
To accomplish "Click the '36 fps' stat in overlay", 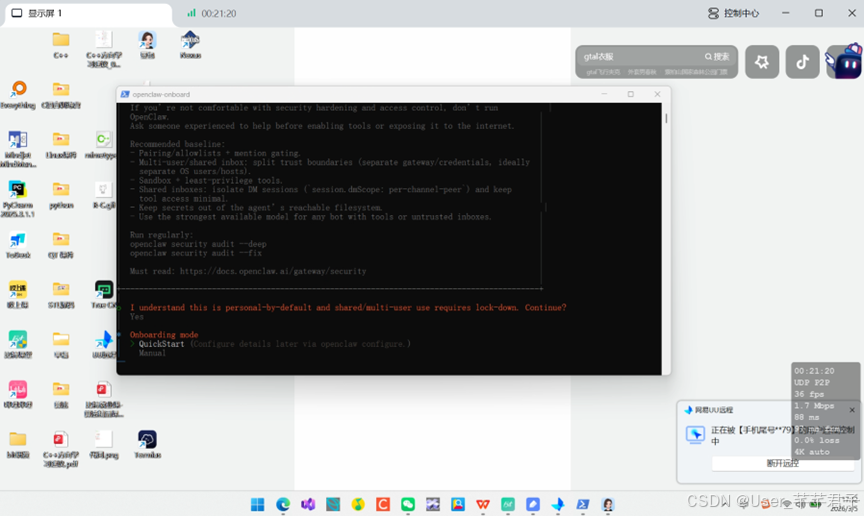I will (x=809, y=394).
